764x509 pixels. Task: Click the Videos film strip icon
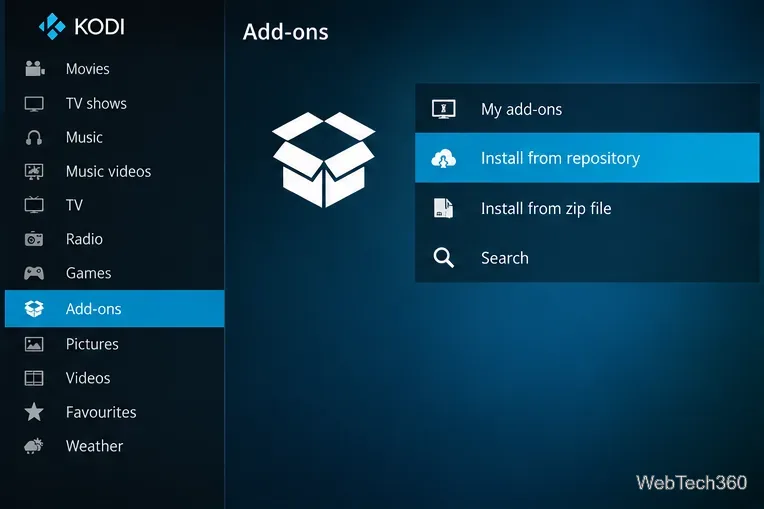[x=34, y=378]
